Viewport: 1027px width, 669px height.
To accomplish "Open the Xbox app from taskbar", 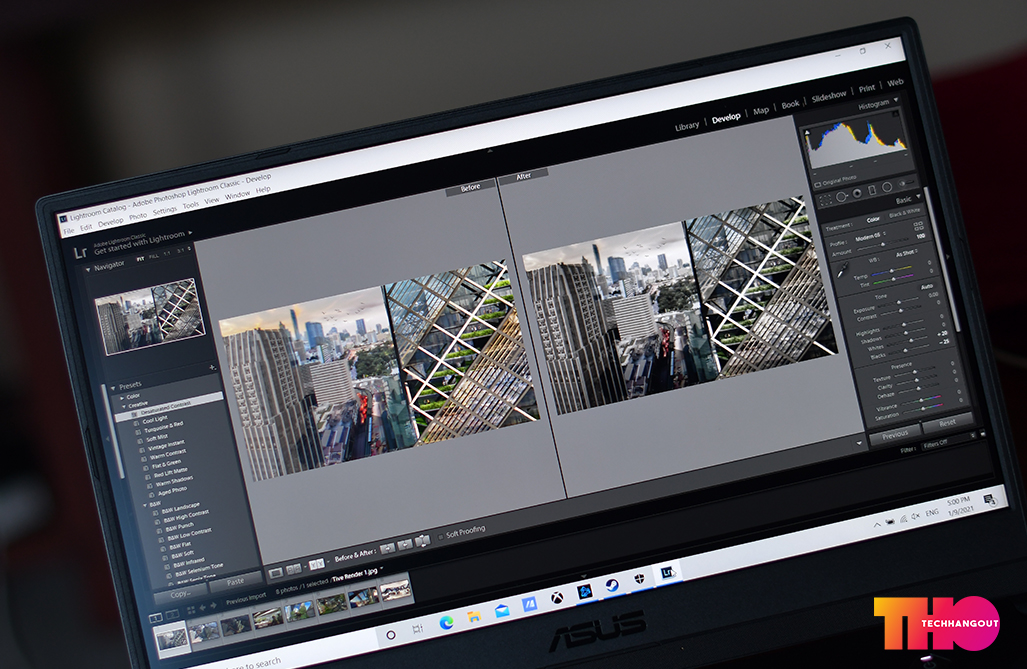I will pos(557,598).
